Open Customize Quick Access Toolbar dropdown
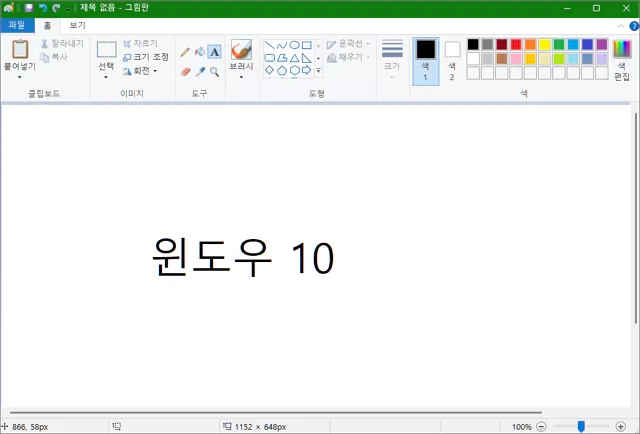640x434 pixels. [68, 8]
